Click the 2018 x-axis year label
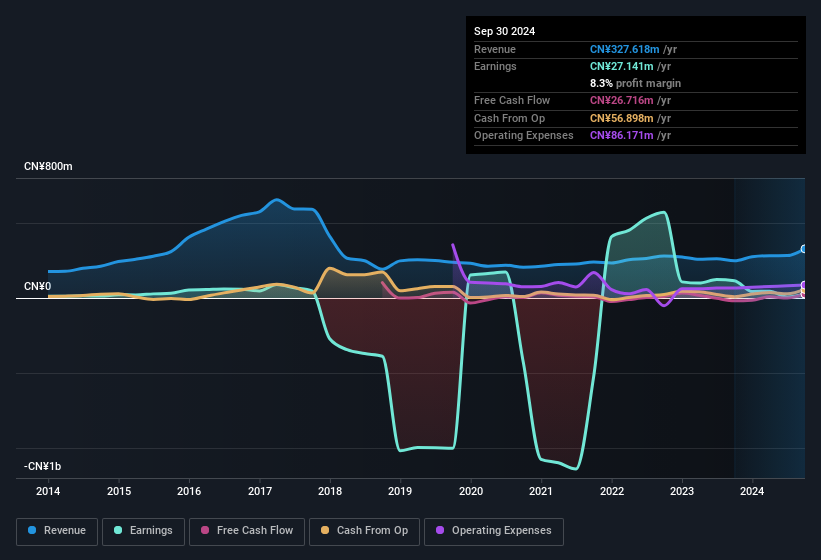 [330, 491]
